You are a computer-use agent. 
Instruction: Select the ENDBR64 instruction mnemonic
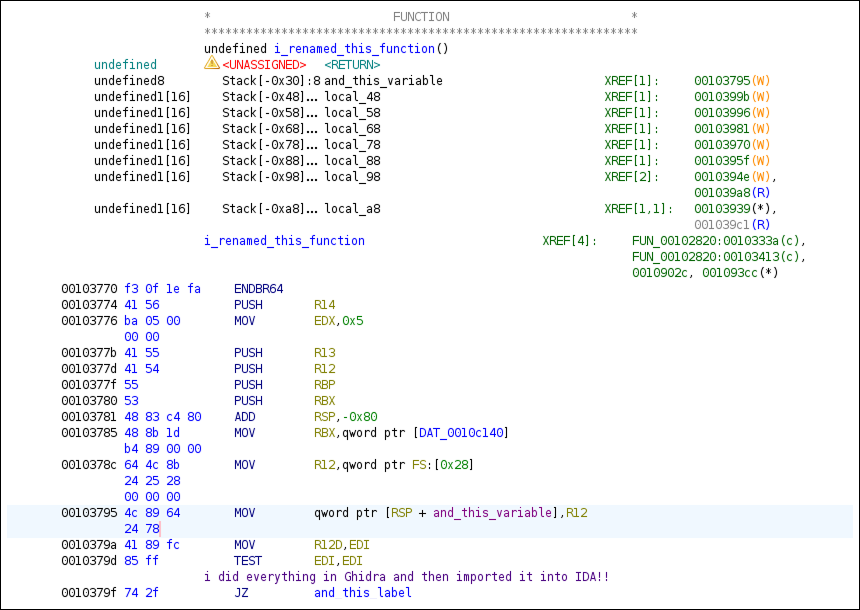pos(261,288)
